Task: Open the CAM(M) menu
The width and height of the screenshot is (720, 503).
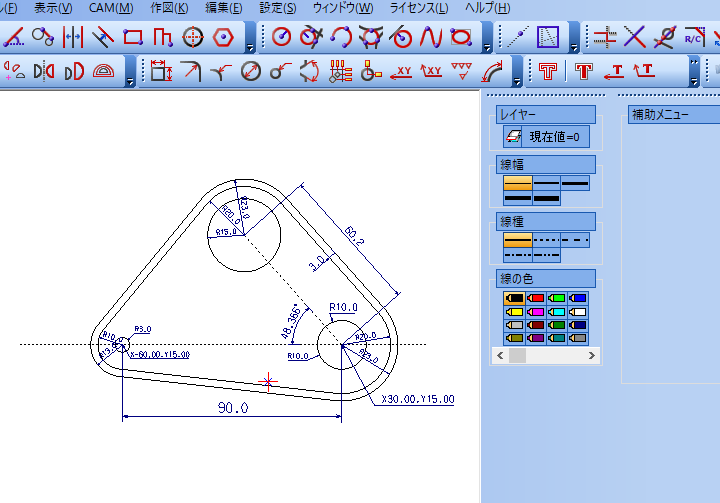Action: click(x=111, y=8)
